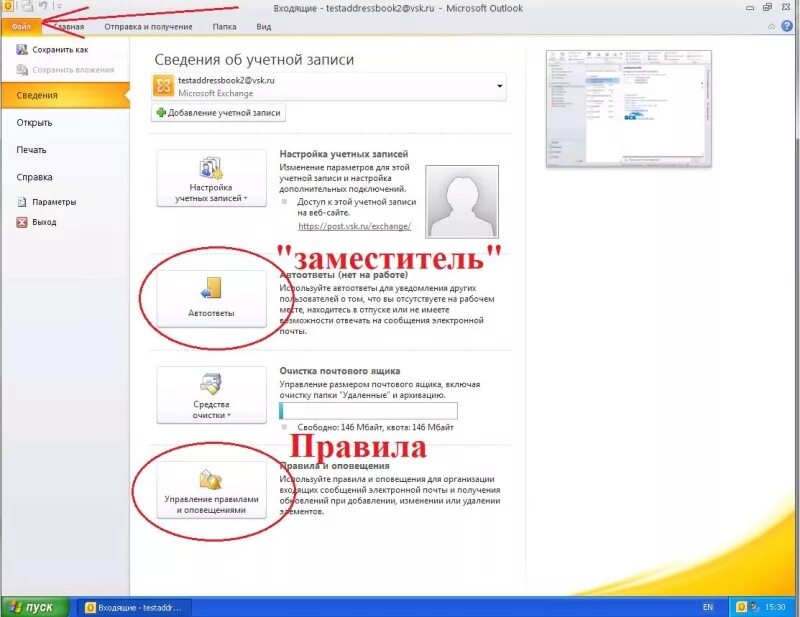The image size is (800, 617).
Task: Open the Папка ribbon tab
Action: coord(224,27)
